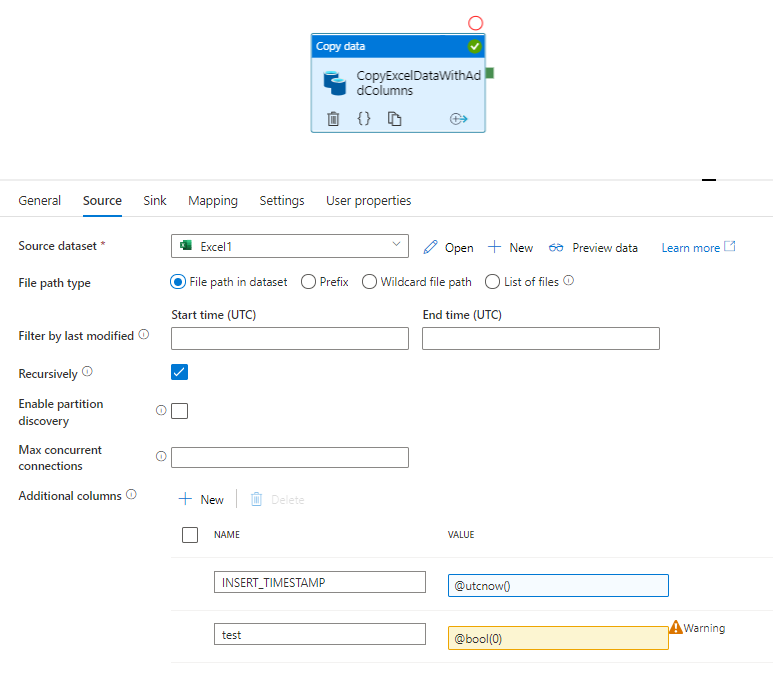773x688 pixels.
Task: Switch to the Source tab
Action: pyautogui.click(x=102, y=201)
